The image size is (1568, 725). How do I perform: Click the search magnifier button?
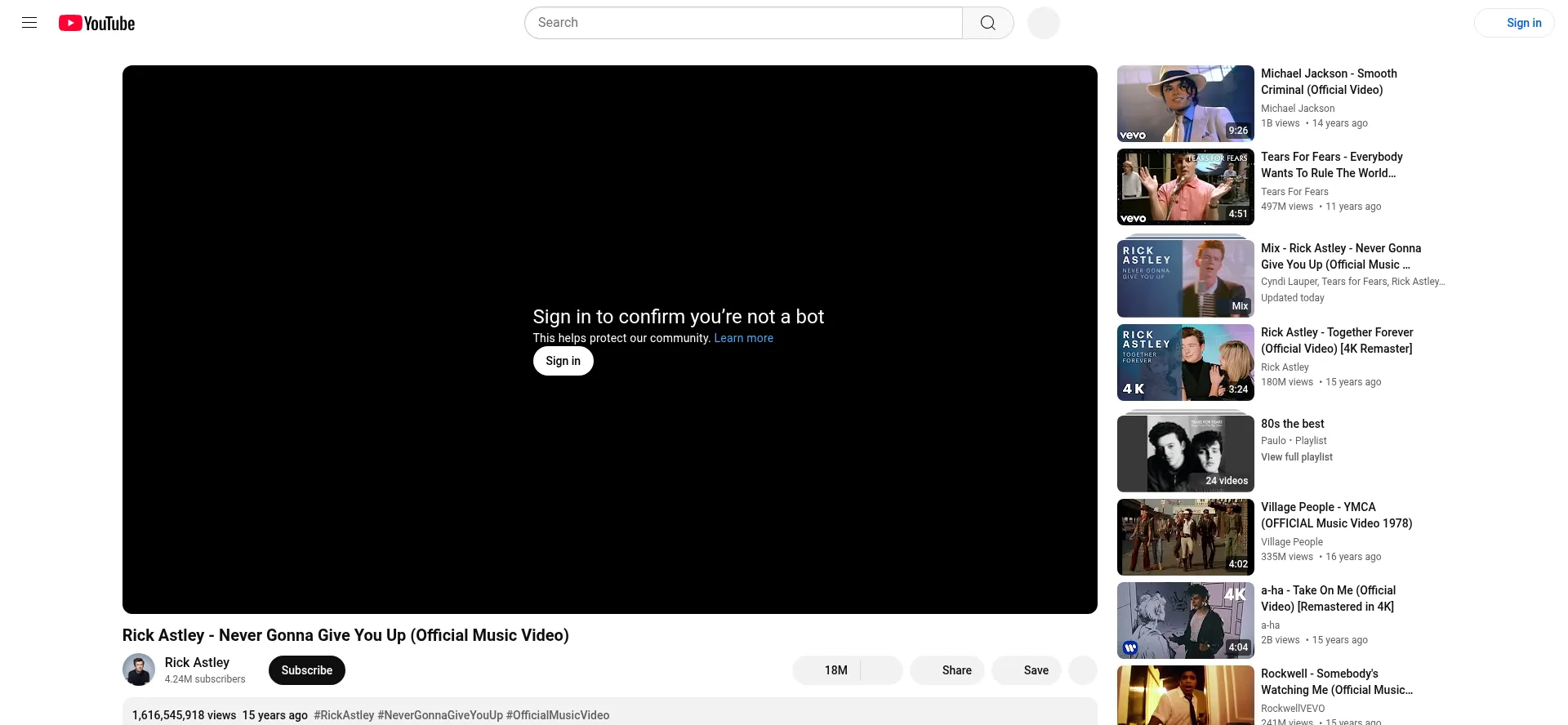tap(988, 23)
